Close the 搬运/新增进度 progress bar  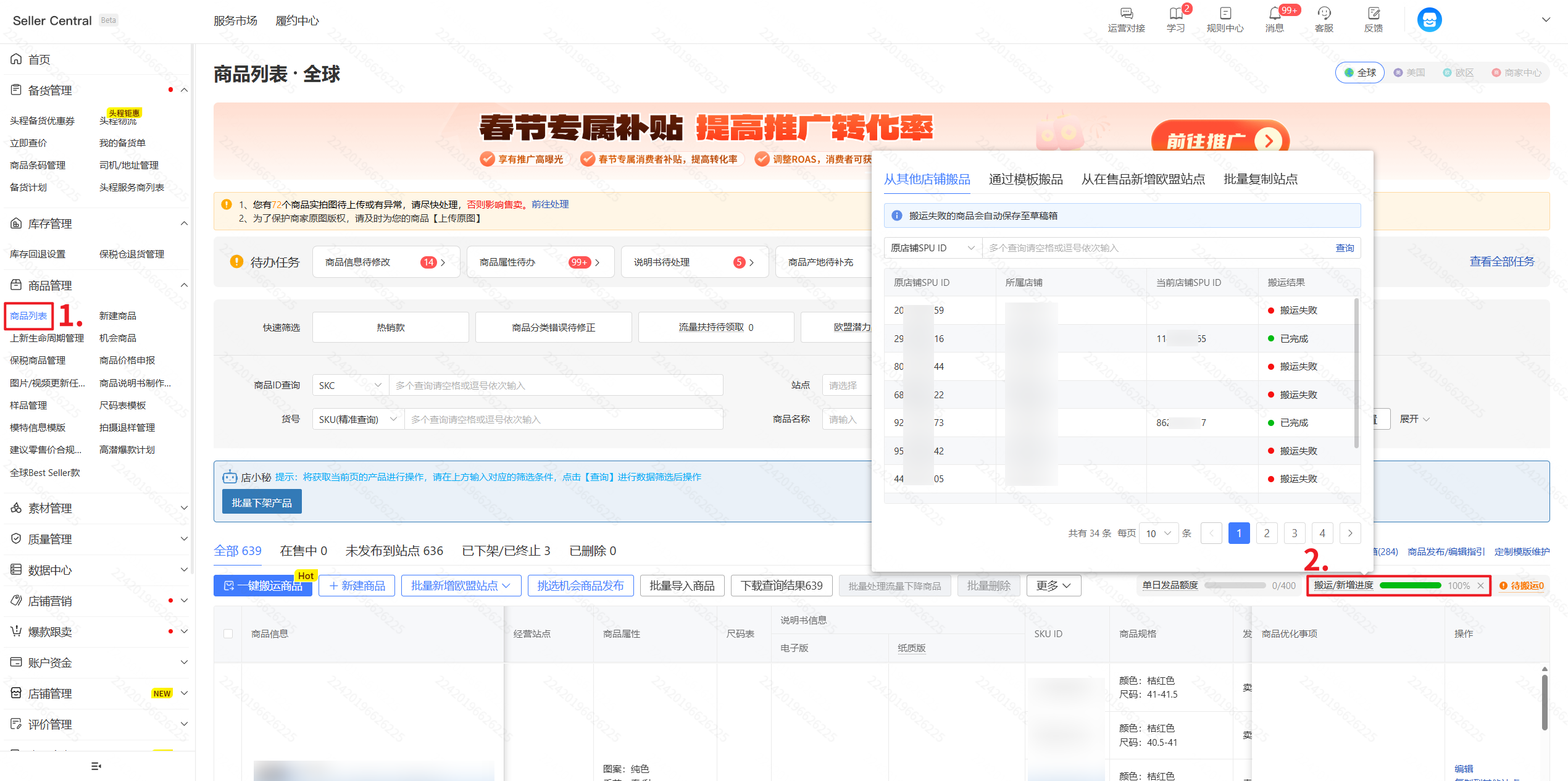1480,586
